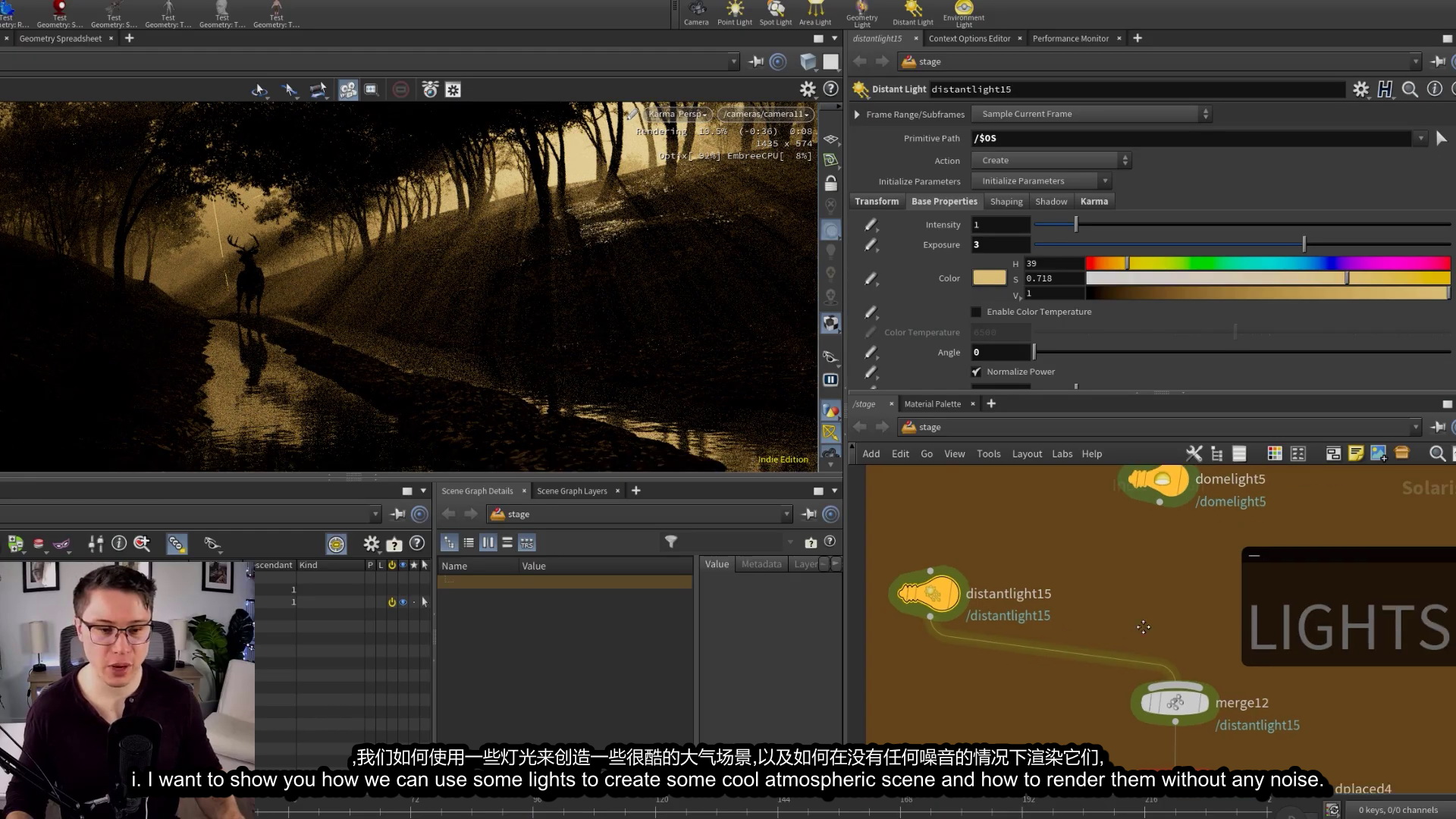The width and height of the screenshot is (1456, 819).
Task: Expand Frame Range/Subframes section
Action: click(856, 115)
